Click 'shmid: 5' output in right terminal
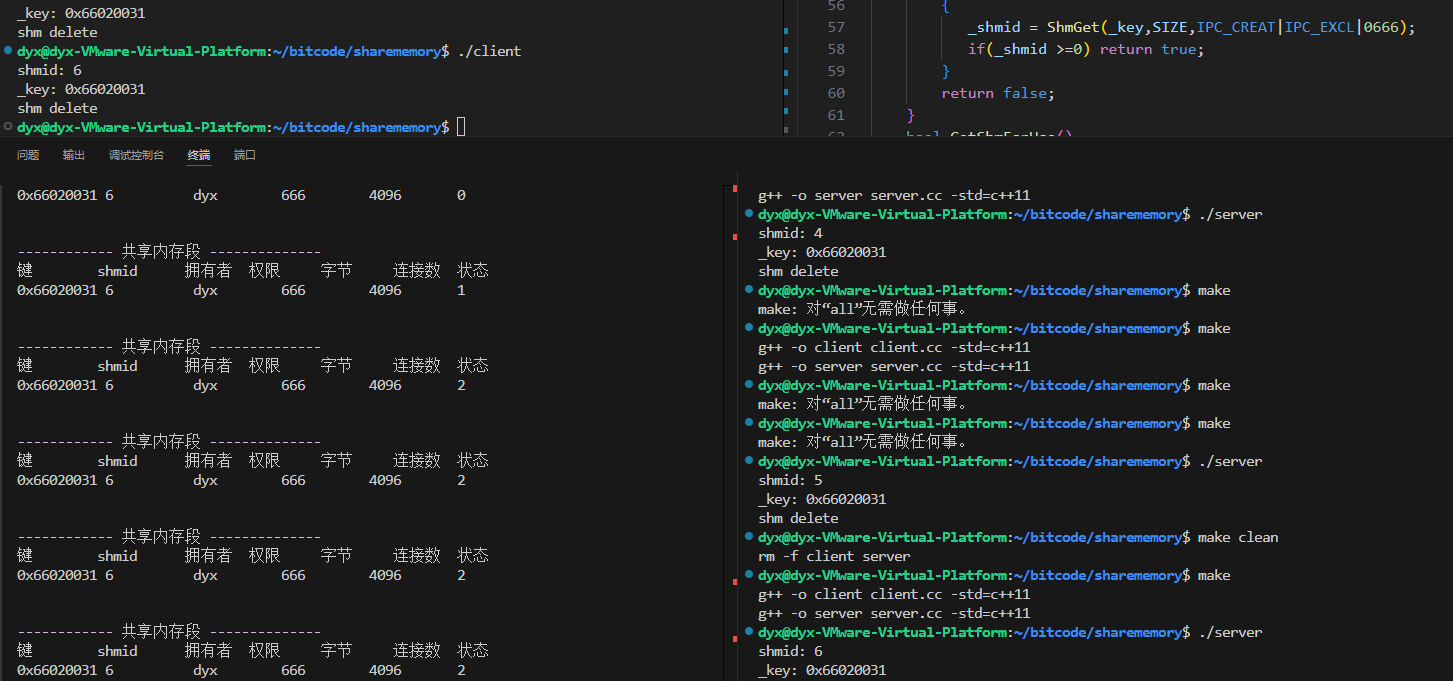Viewport: 1453px width, 681px height. 790,480
